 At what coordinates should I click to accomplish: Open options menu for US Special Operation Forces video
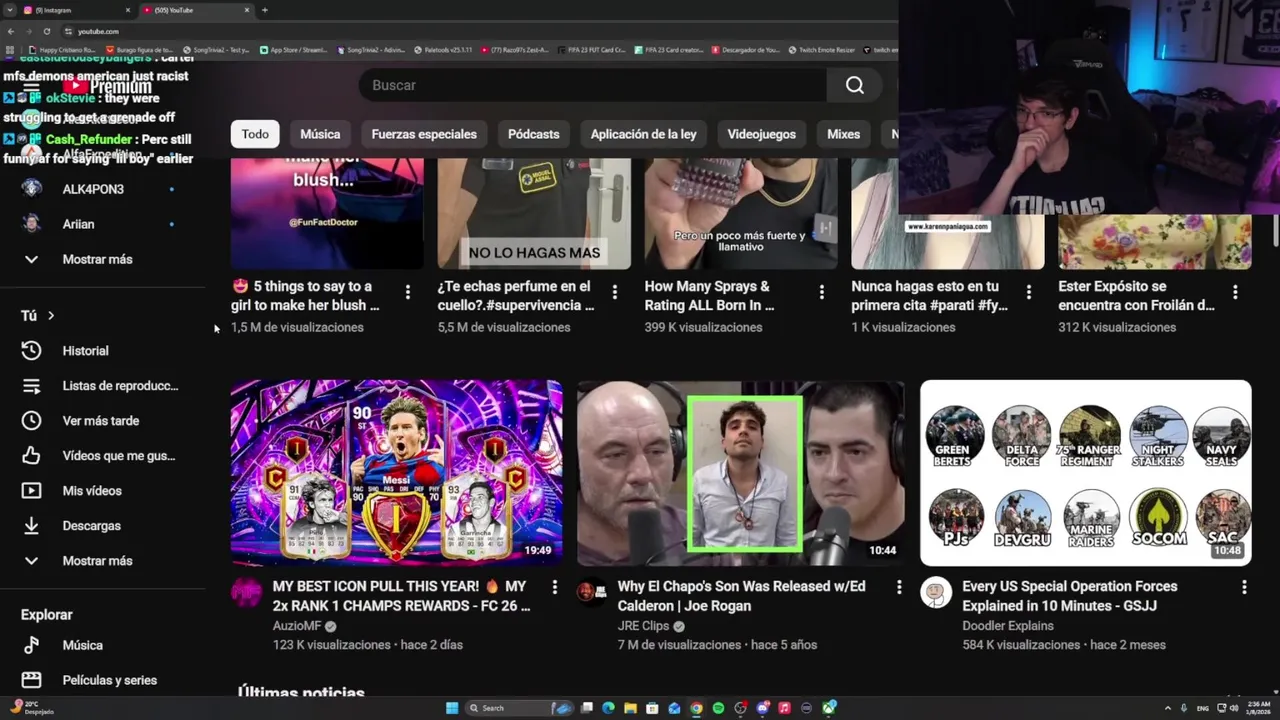click(x=1243, y=587)
